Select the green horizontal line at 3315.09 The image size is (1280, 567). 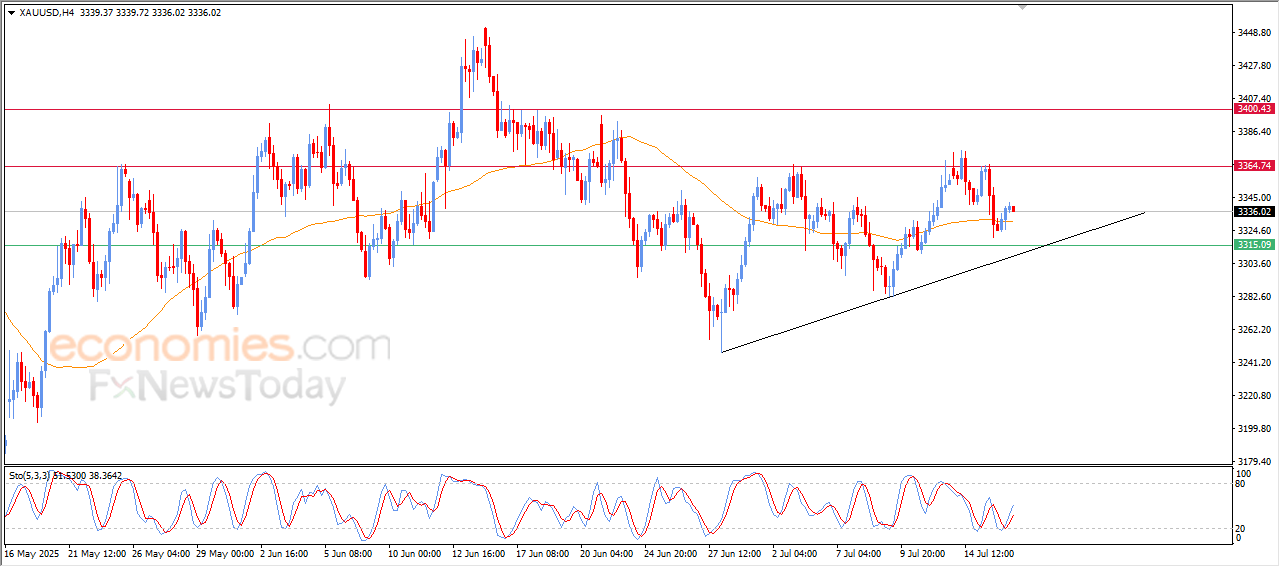click(x=617, y=245)
